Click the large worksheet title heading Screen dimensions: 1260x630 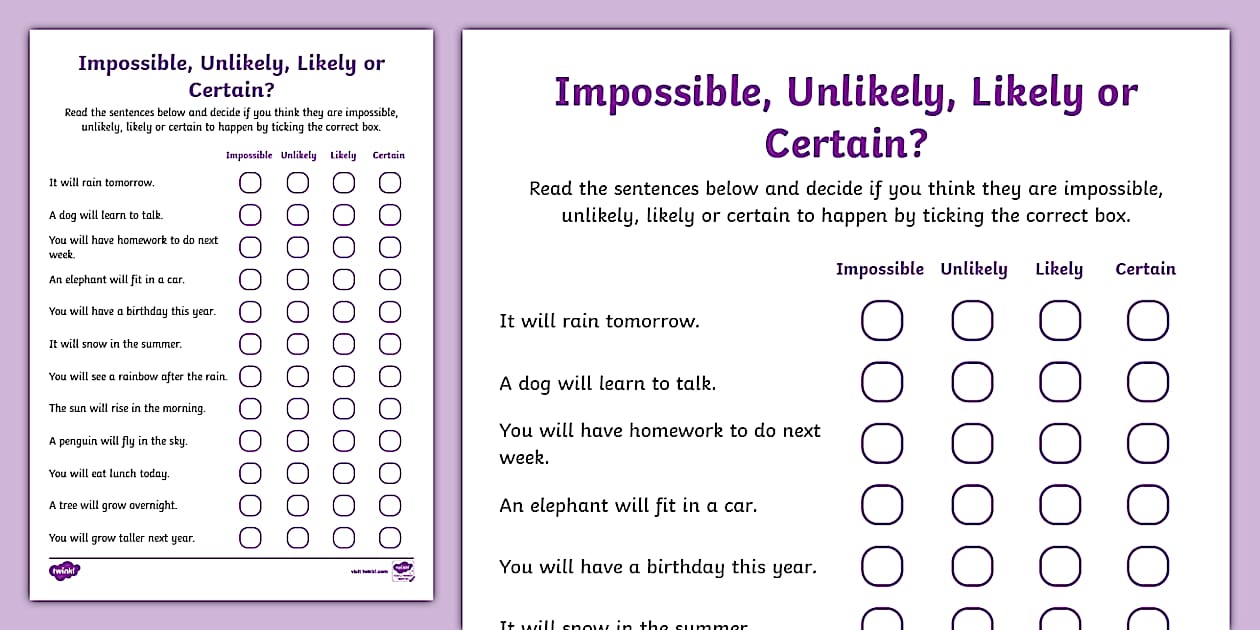[846, 118]
